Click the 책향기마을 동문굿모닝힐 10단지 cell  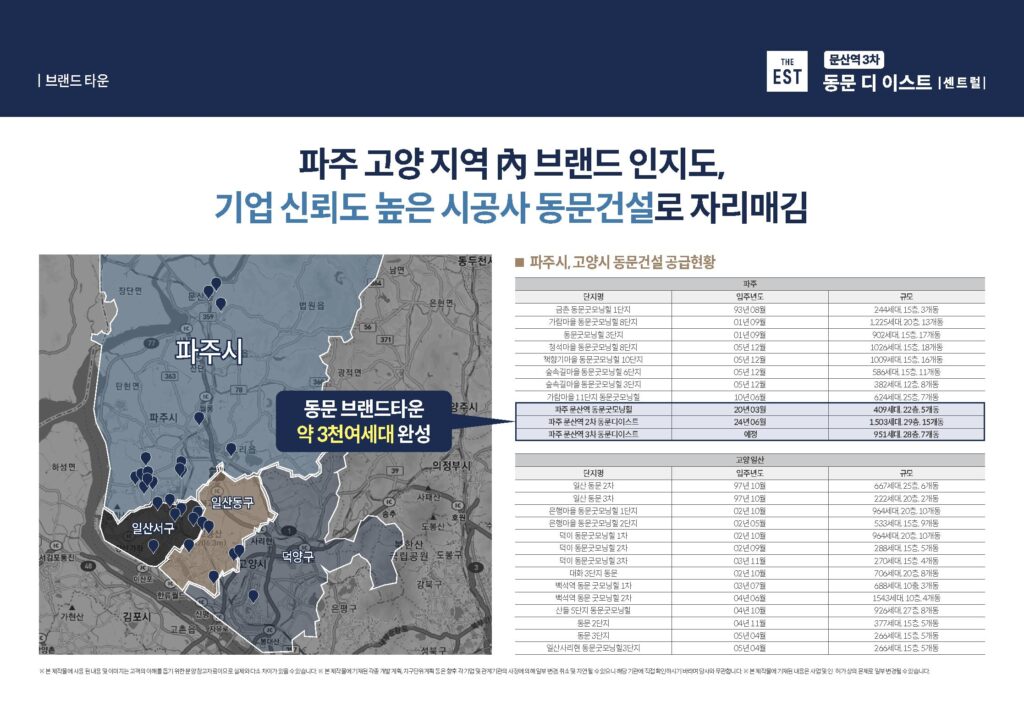[593, 359]
